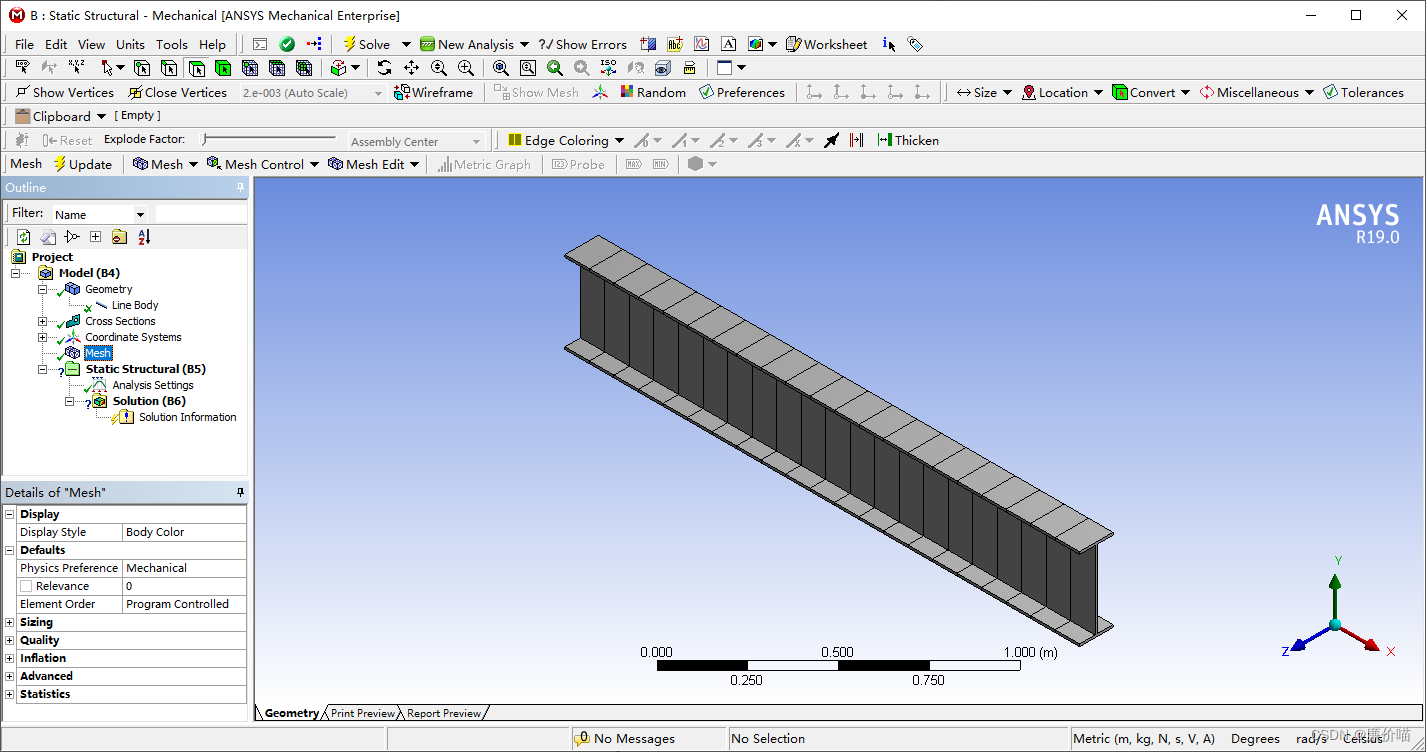Open the File menu
The height and width of the screenshot is (752, 1426).
(x=24, y=44)
